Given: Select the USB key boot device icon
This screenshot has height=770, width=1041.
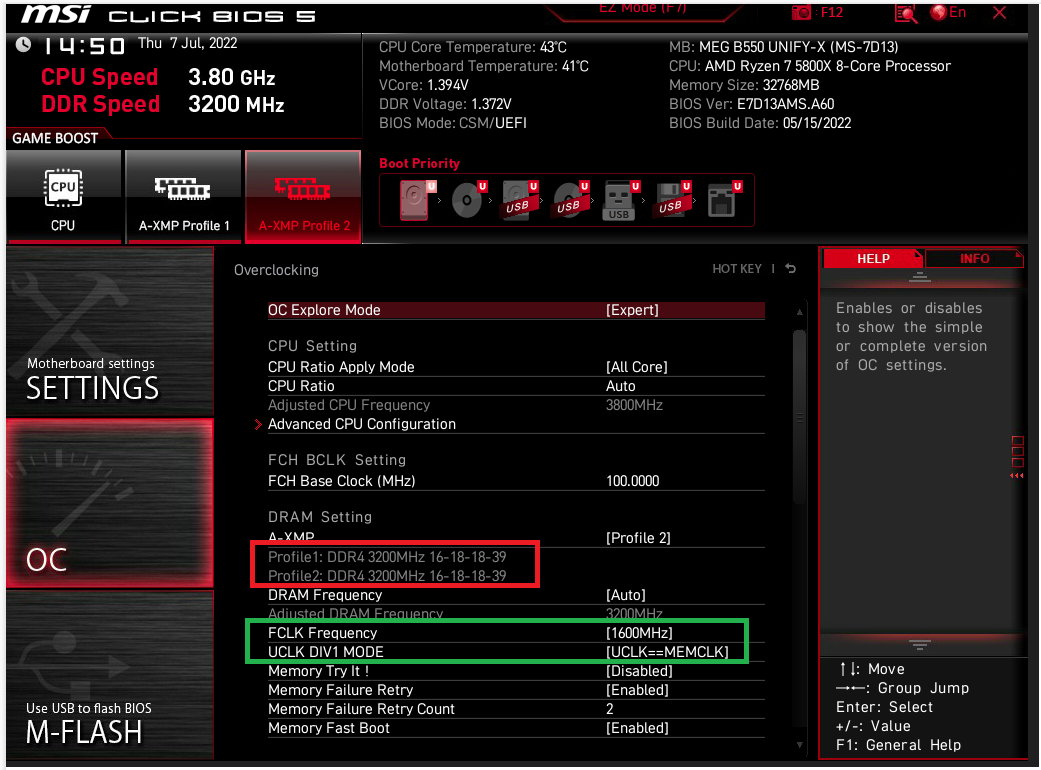Looking at the screenshot, I should pos(620,200).
